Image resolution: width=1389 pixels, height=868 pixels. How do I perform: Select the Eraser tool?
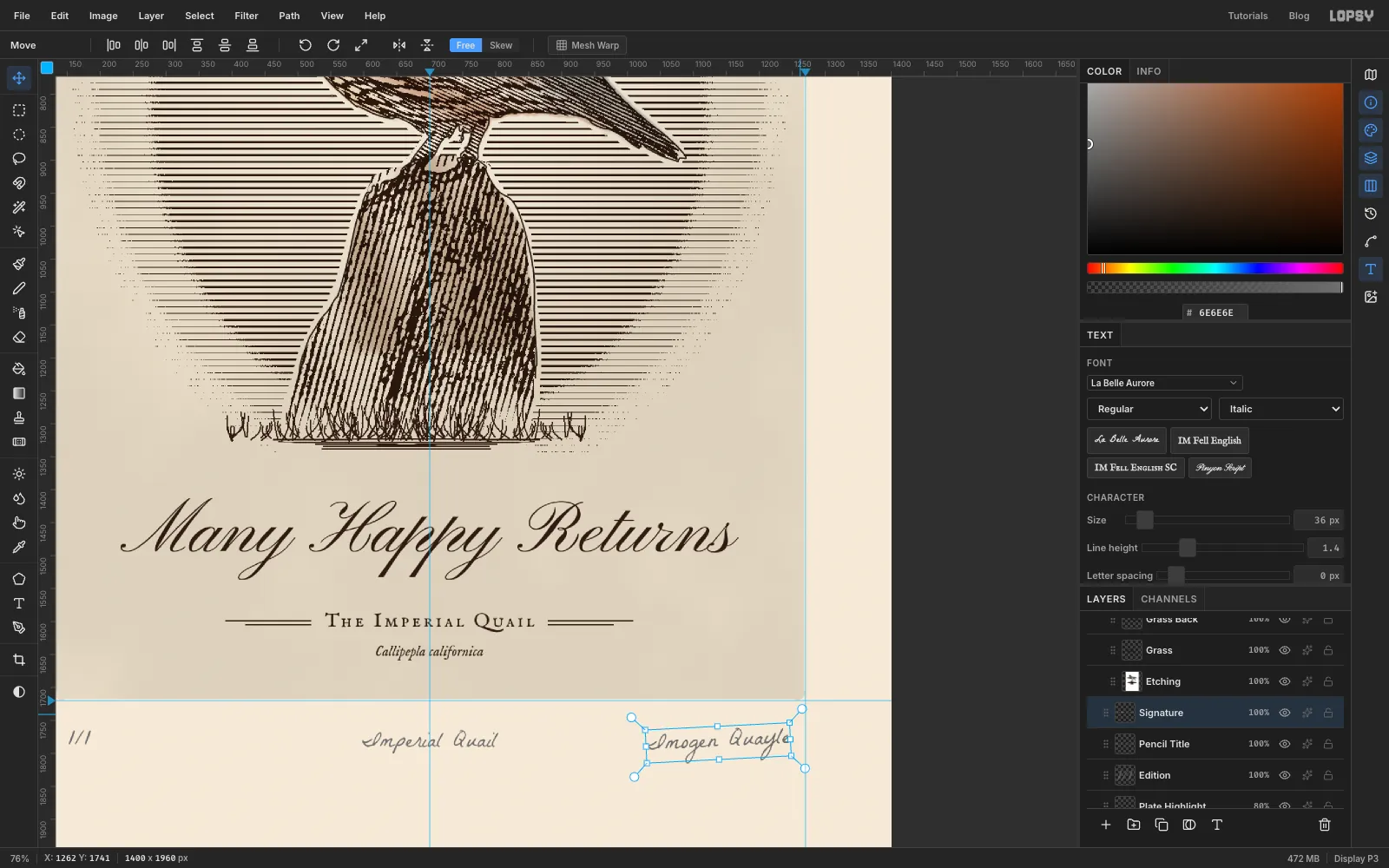(x=19, y=337)
